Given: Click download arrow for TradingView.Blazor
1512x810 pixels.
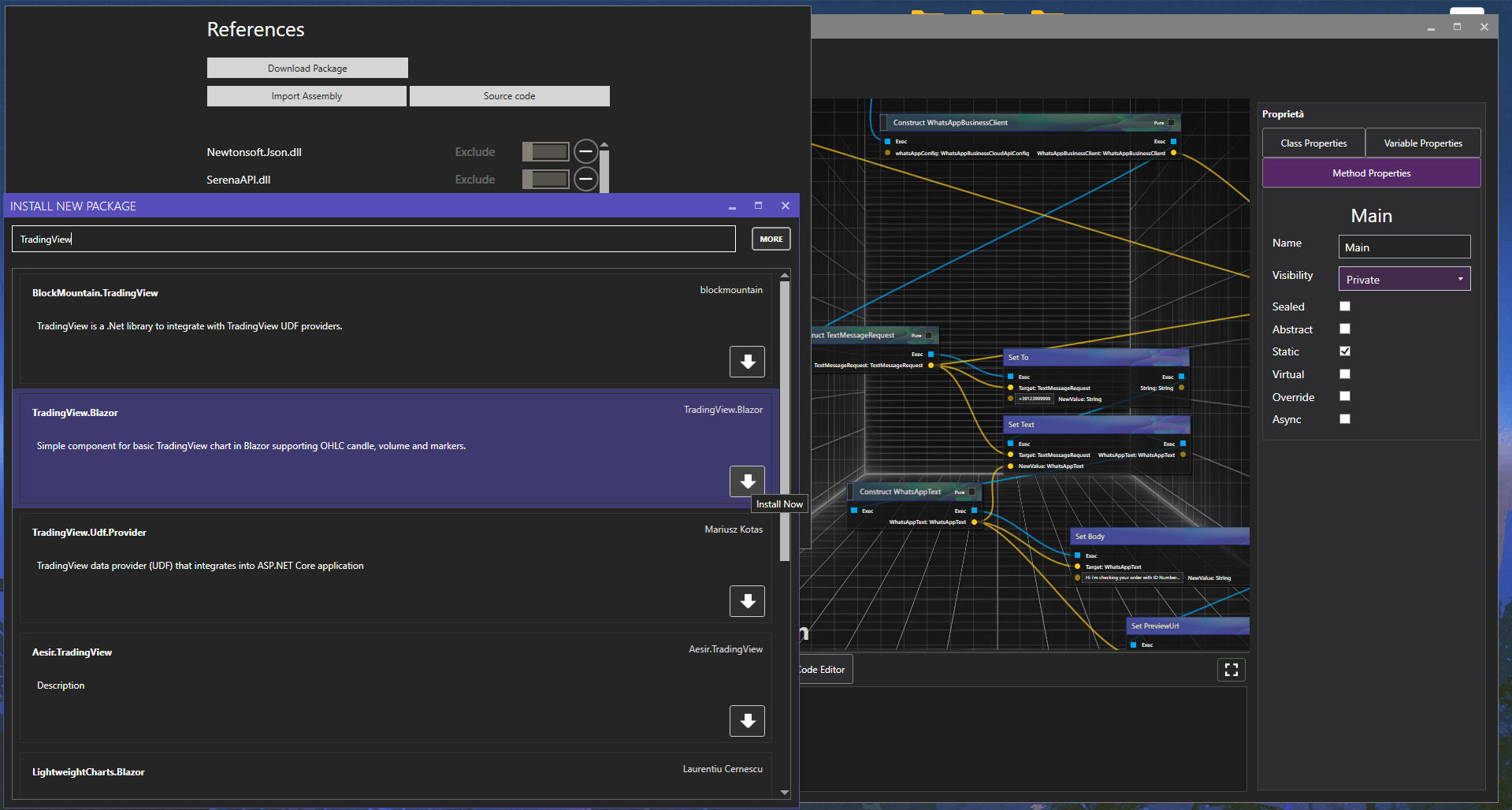Looking at the screenshot, I should click(747, 481).
